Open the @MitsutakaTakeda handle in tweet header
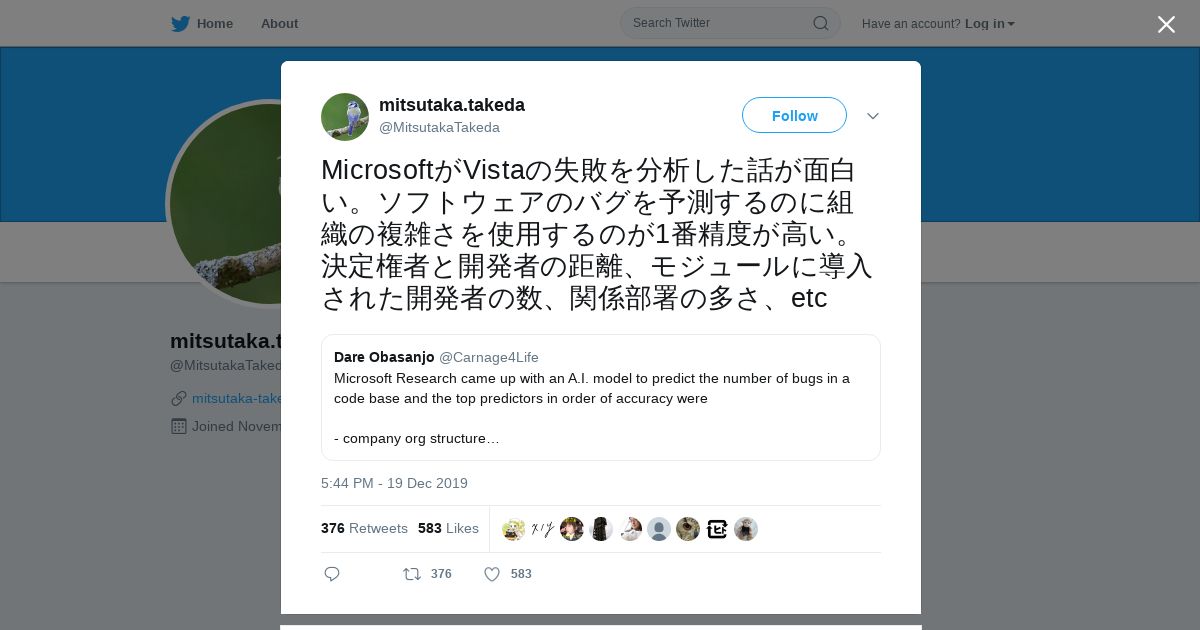 pos(439,127)
